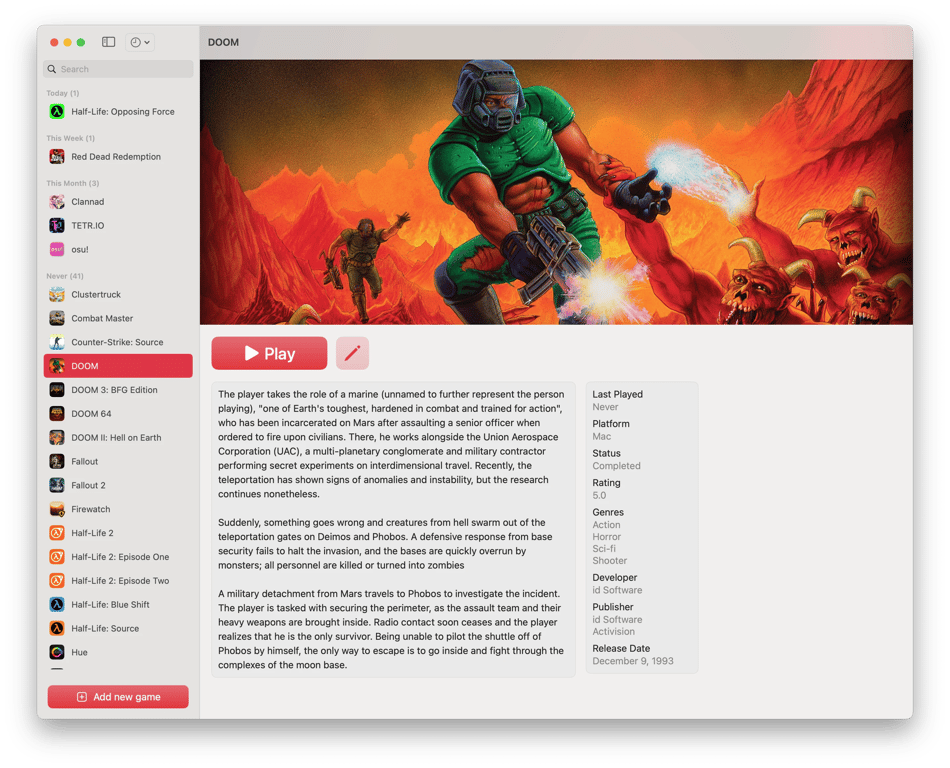This screenshot has width=950, height=768.
Task: Click the 'Sci-fi' genre entry
Action: click(x=604, y=549)
